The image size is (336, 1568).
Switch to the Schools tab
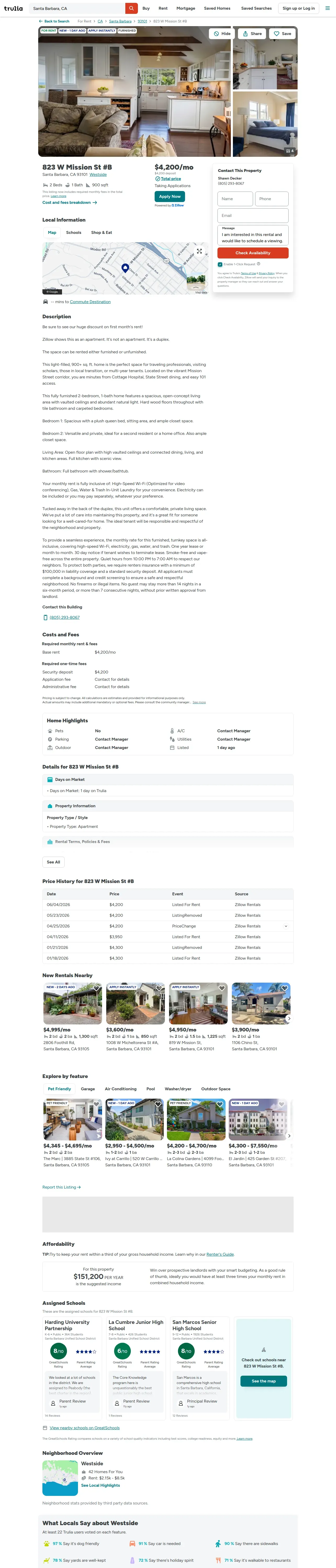click(x=74, y=233)
